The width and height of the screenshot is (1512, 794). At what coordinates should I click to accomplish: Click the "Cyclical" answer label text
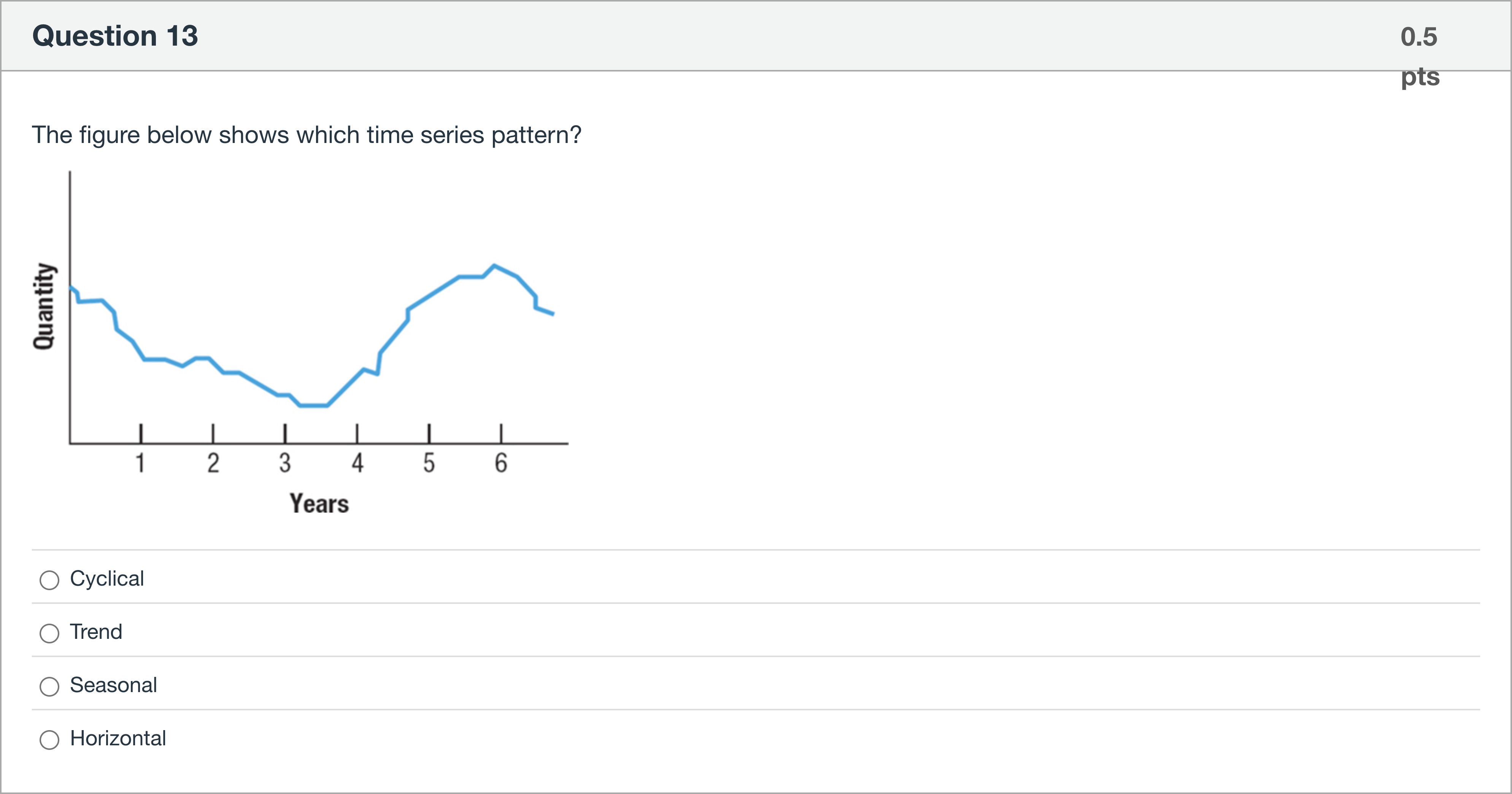pos(107,579)
